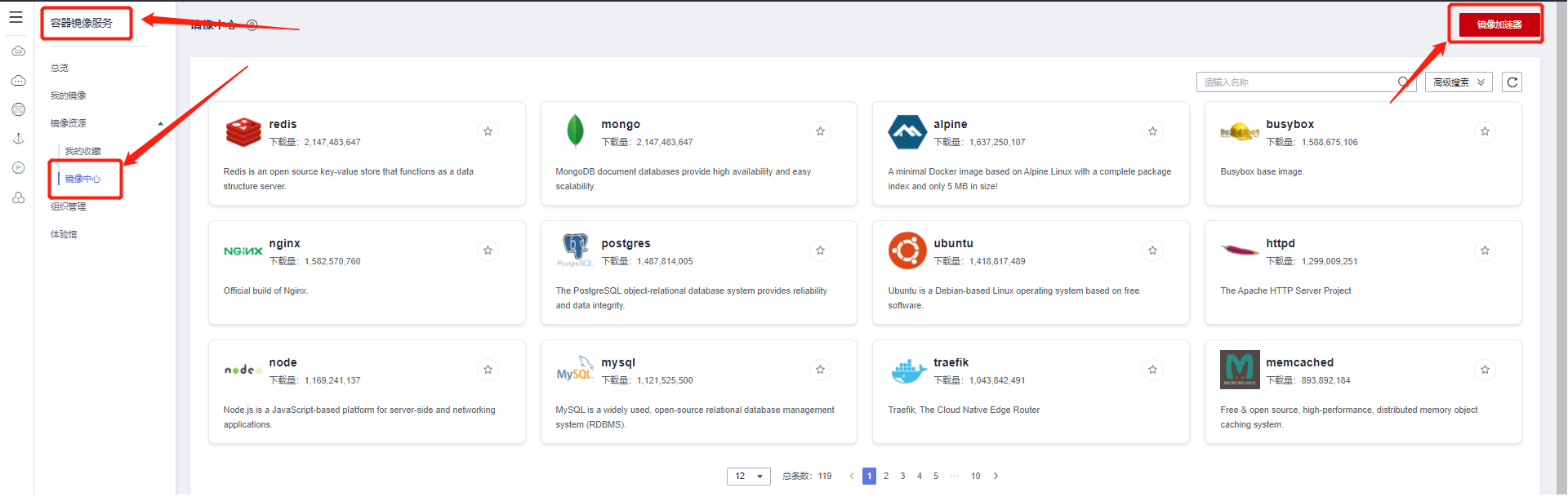The height and width of the screenshot is (501, 1568).
Task: Open the hamburger menu icon
Action: (16, 17)
